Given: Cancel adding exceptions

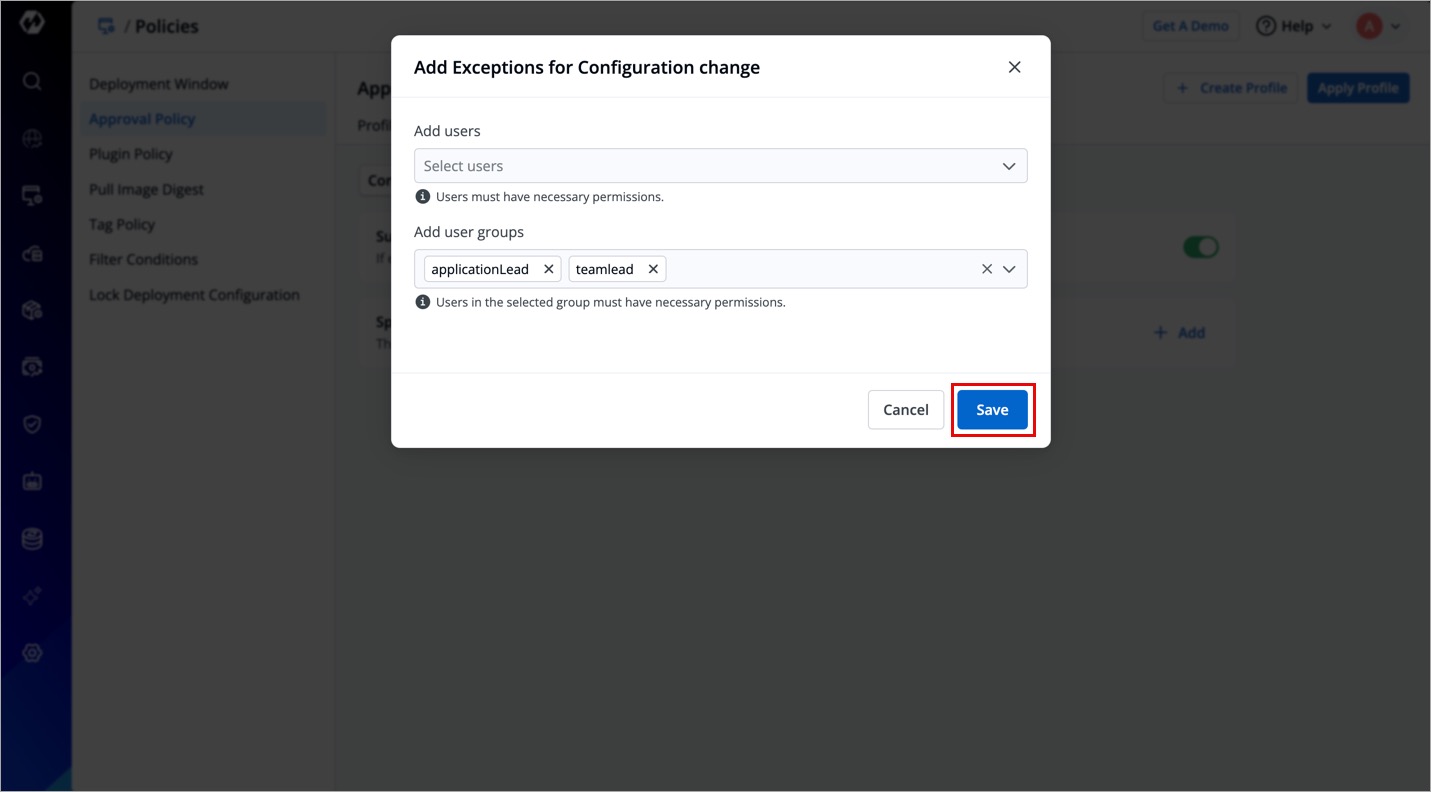Looking at the screenshot, I should coord(905,410).
